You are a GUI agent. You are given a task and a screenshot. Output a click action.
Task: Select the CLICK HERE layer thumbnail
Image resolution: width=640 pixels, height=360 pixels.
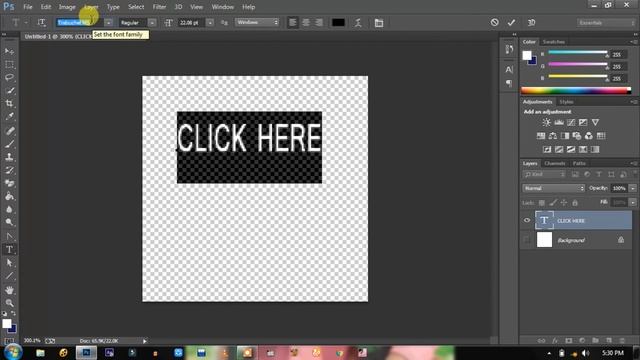tap(544, 220)
